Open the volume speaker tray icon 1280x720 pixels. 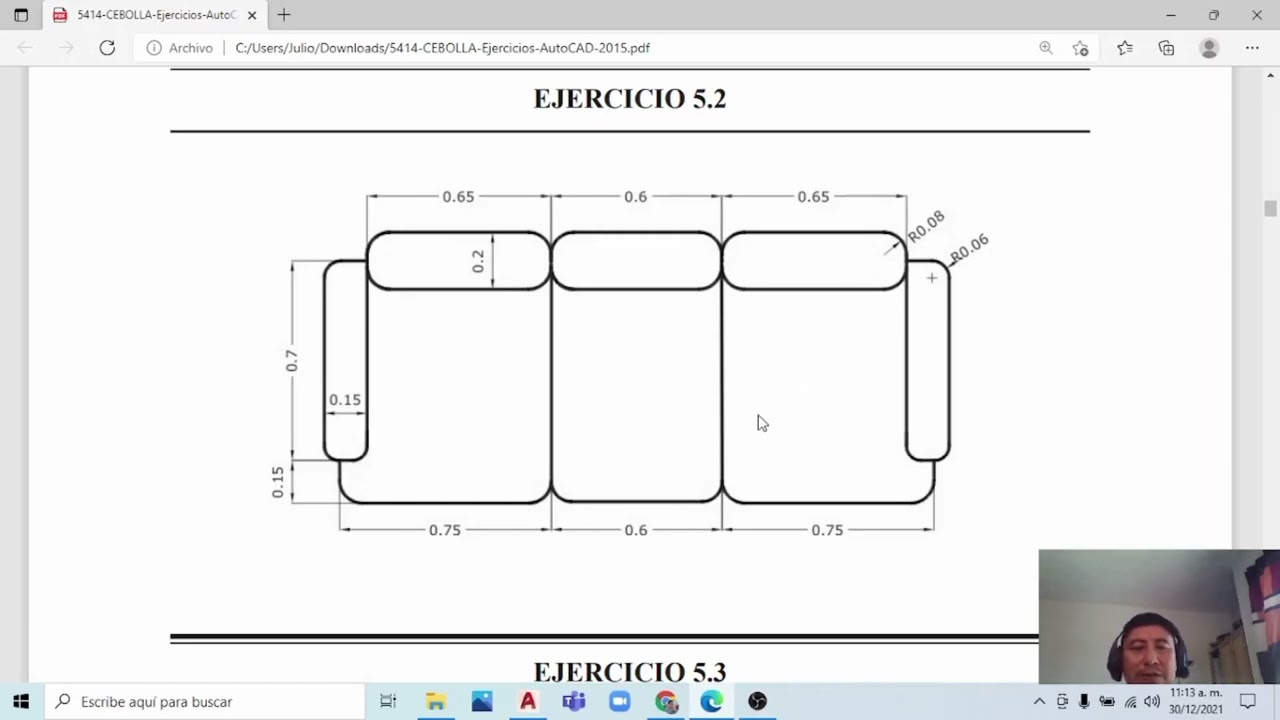(1151, 701)
